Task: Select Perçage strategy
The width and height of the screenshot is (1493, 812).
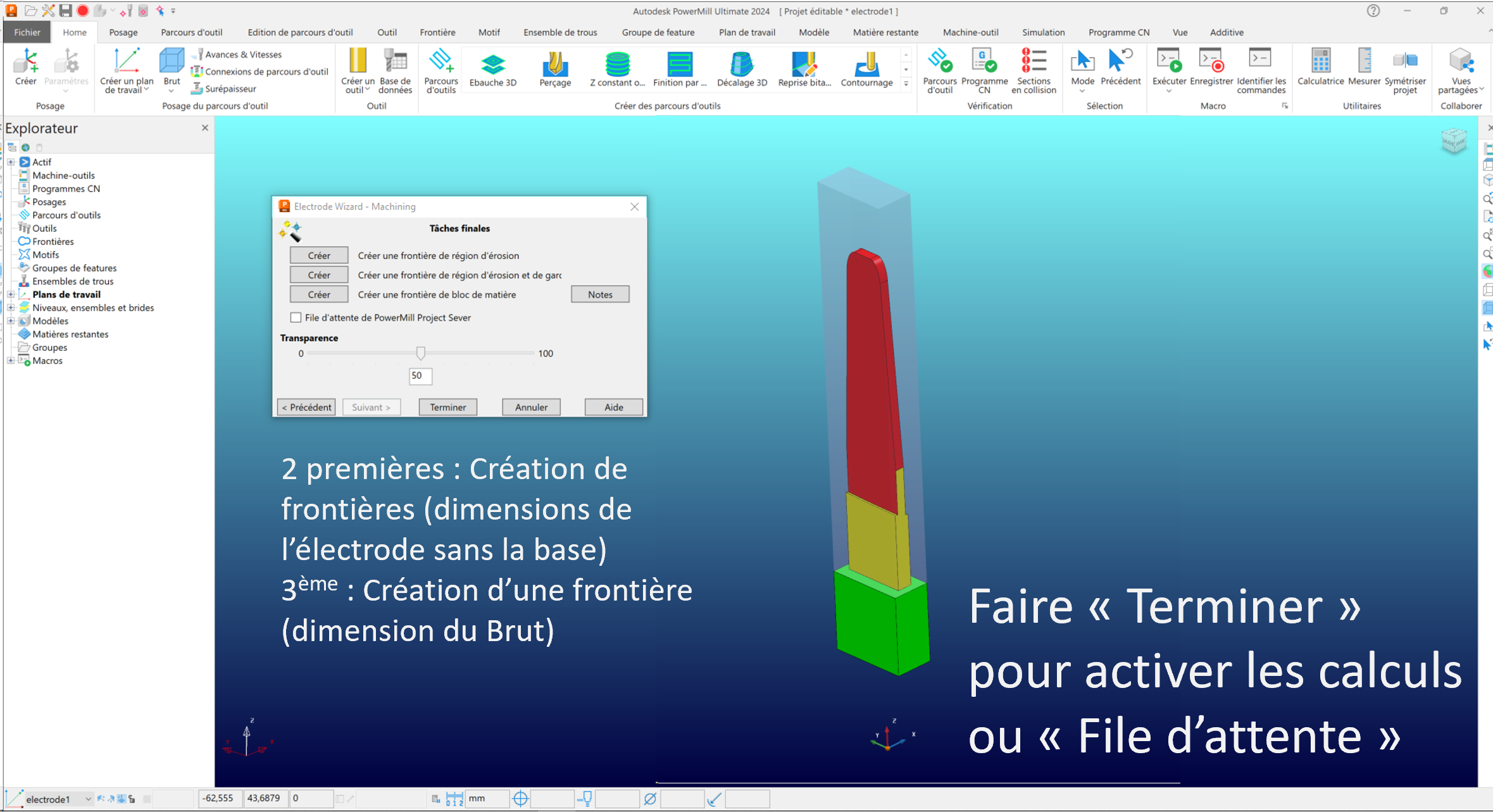Action: pos(555,69)
